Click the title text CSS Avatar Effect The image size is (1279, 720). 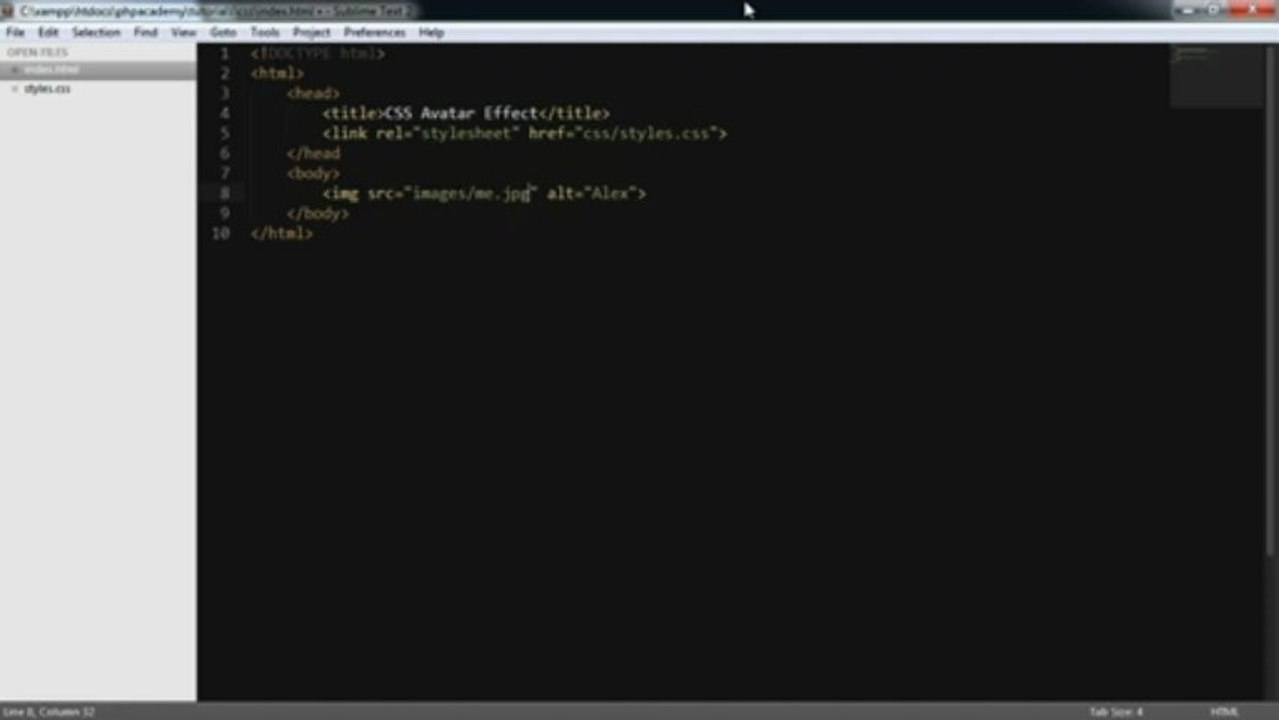(x=461, y=113)
